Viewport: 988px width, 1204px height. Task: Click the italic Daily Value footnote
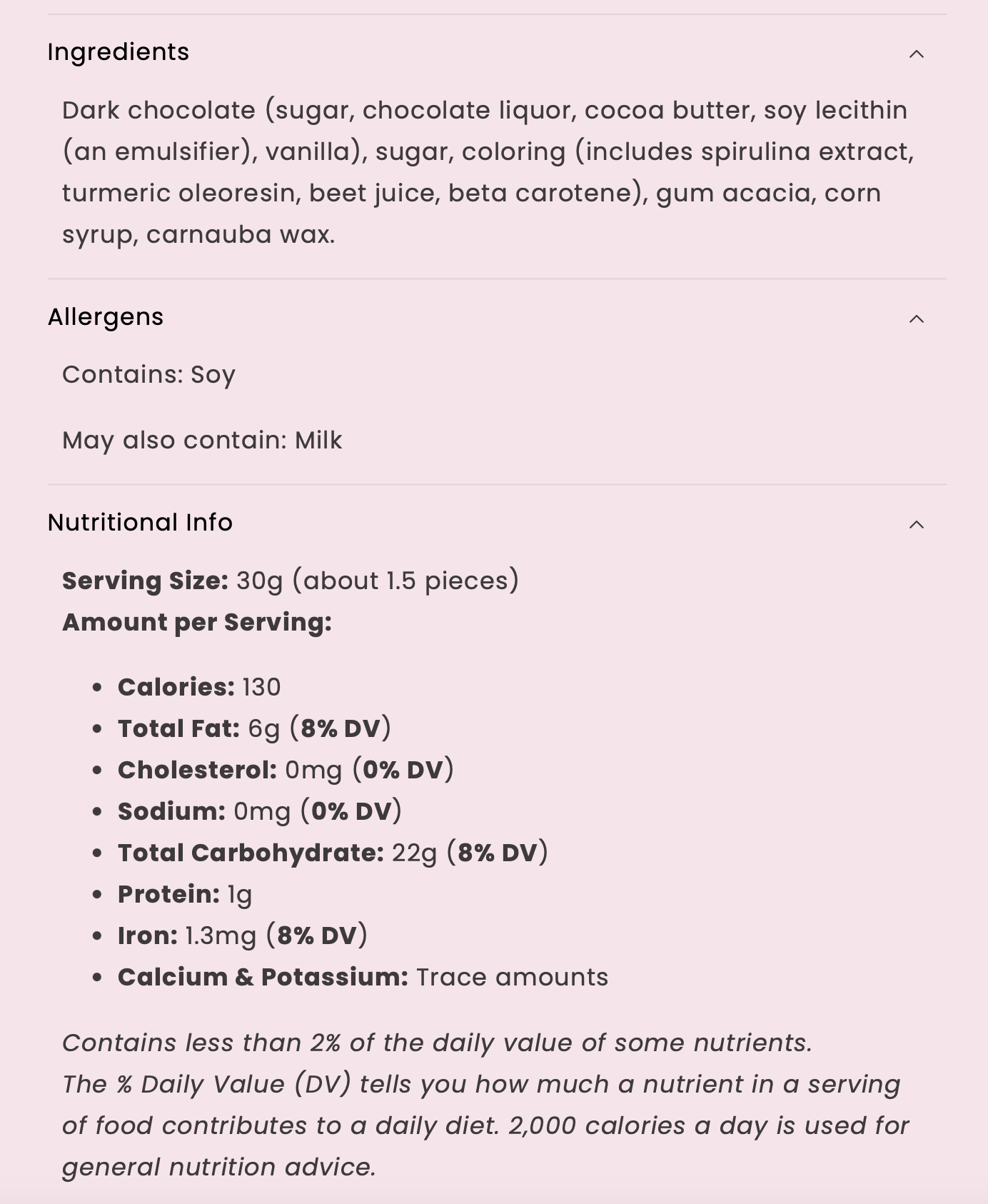485,1105
